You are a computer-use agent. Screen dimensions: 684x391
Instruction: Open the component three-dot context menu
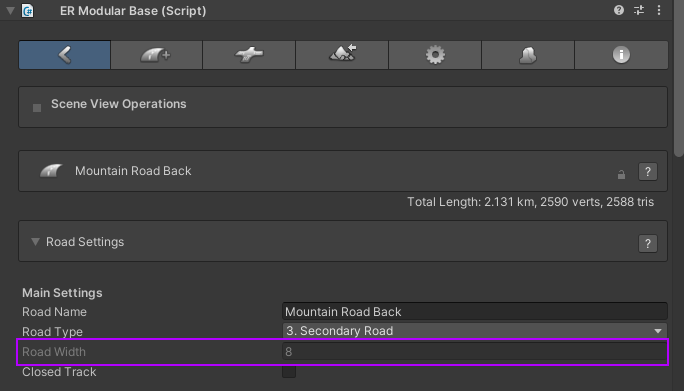tap(659, 10)
